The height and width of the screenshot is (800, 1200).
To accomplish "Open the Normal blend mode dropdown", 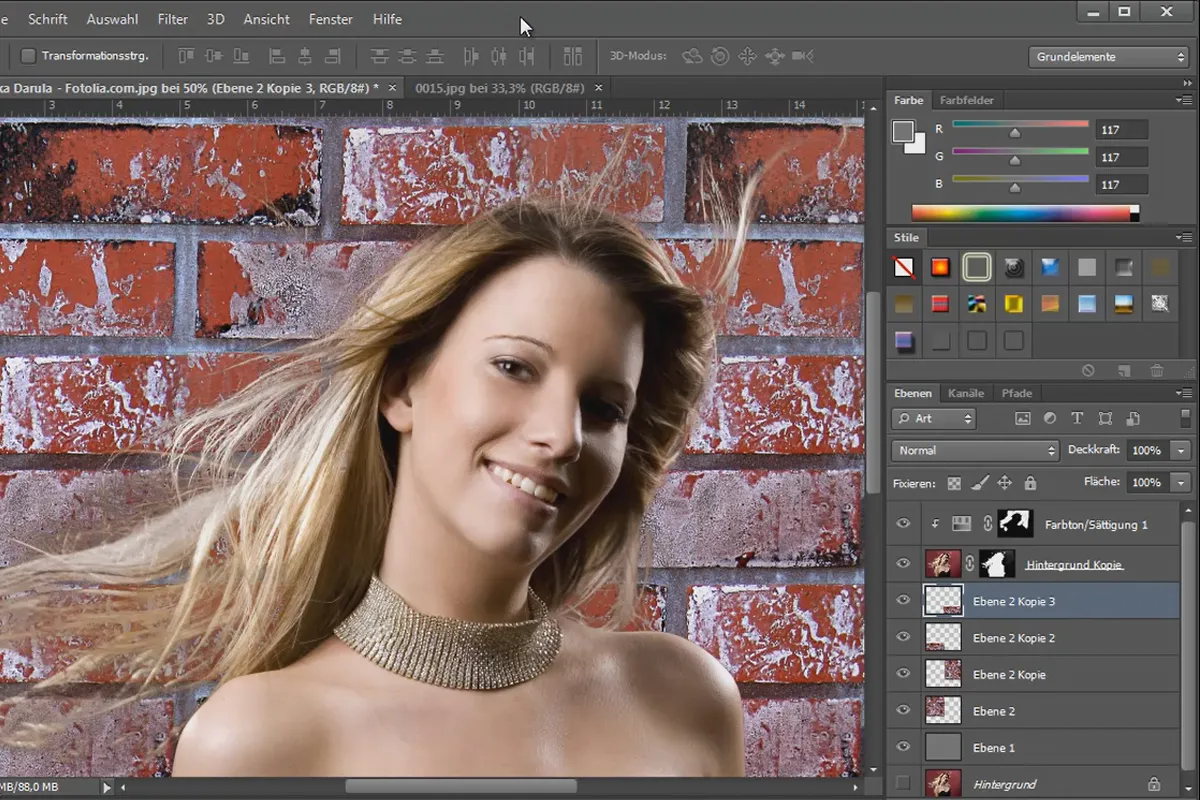I will 975,451.
